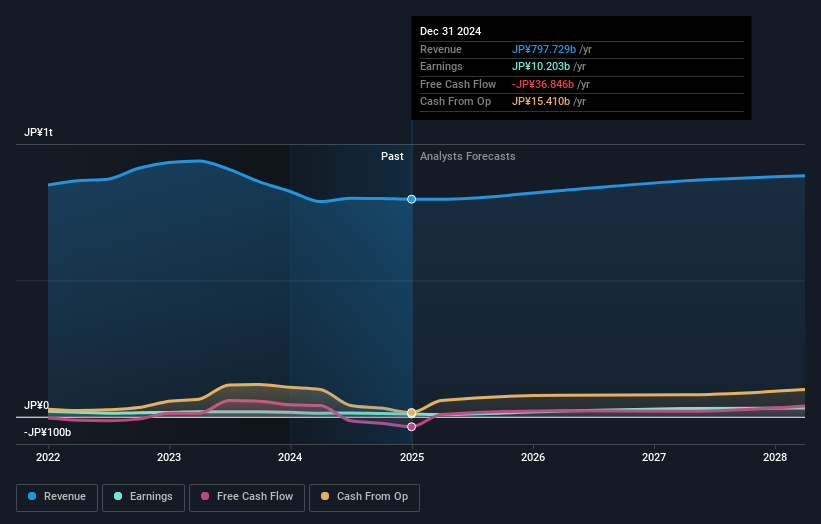Click the JP¥10.203b earnings value
This screenshot has height=524, width=821.
[541, 66]
